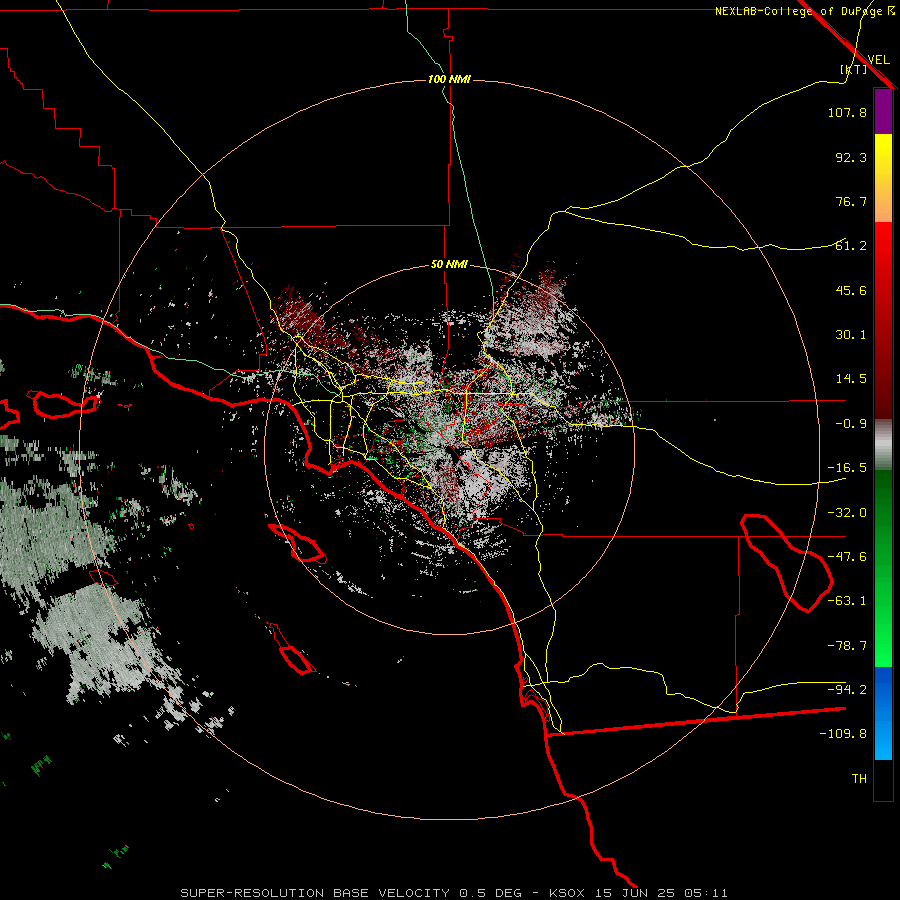Click the 100 NMI range ring label

pyautogui.click(x=449, y=79)
